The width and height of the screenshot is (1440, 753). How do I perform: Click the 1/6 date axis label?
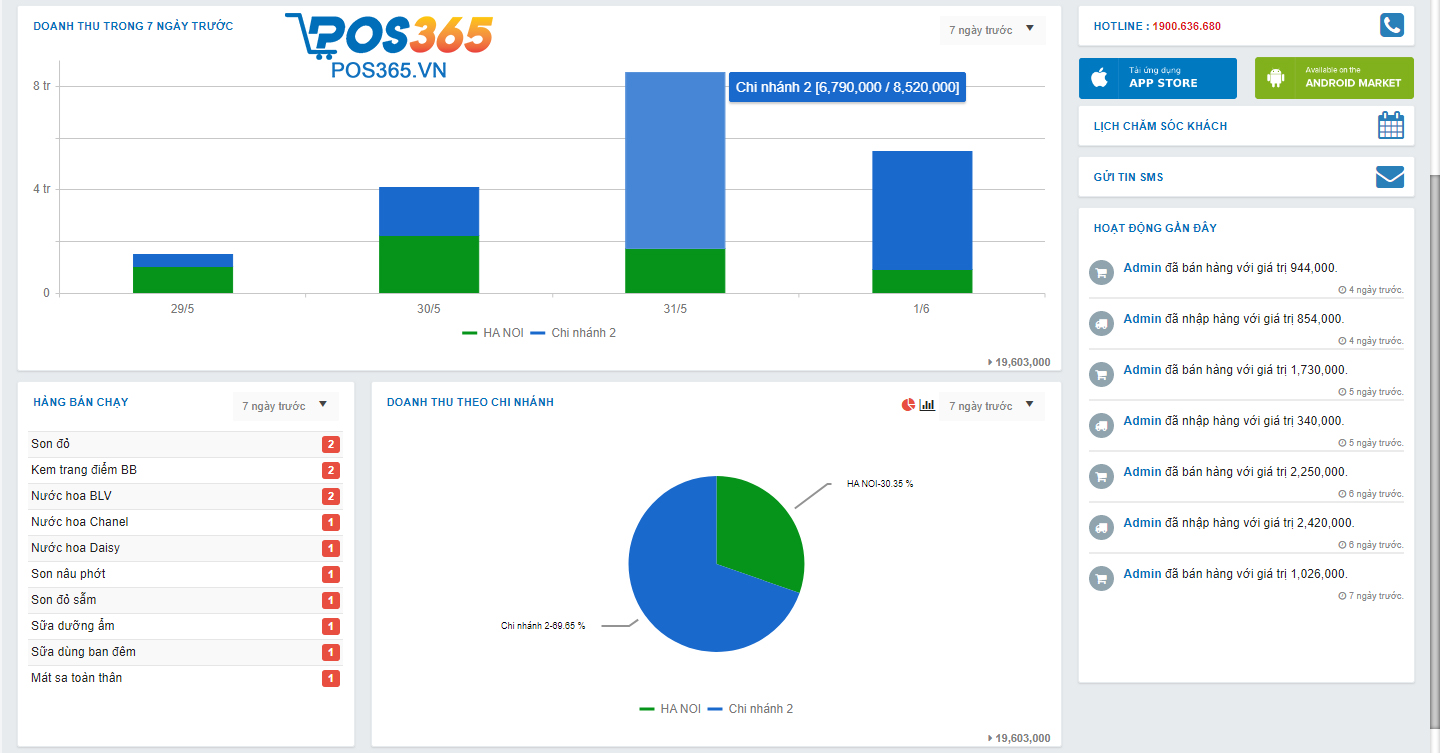point(921,309)
